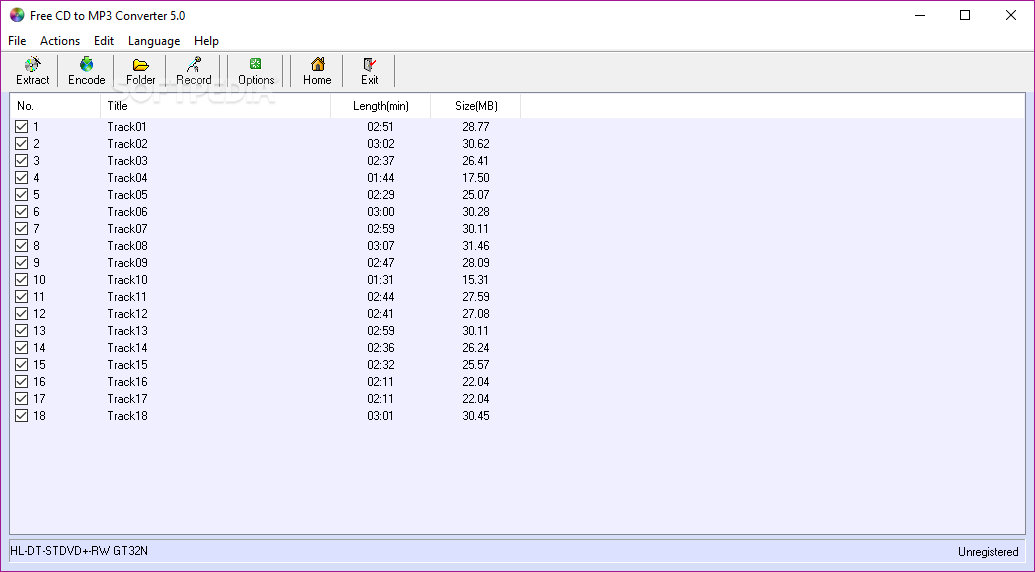
Task: Sort by the Title column header
Action: [x=216, y=106]
